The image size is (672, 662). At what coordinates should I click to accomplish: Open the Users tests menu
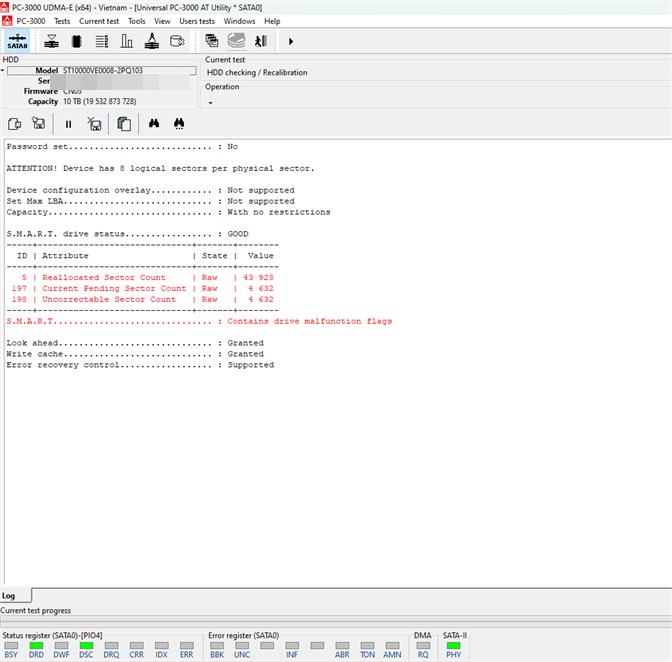[x=197, y=21]
